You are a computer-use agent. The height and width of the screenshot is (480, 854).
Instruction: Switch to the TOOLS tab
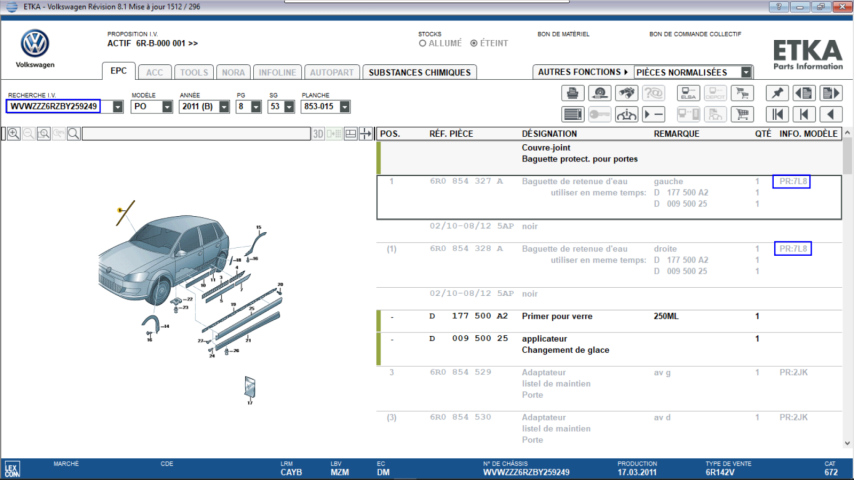click(194, 72)
